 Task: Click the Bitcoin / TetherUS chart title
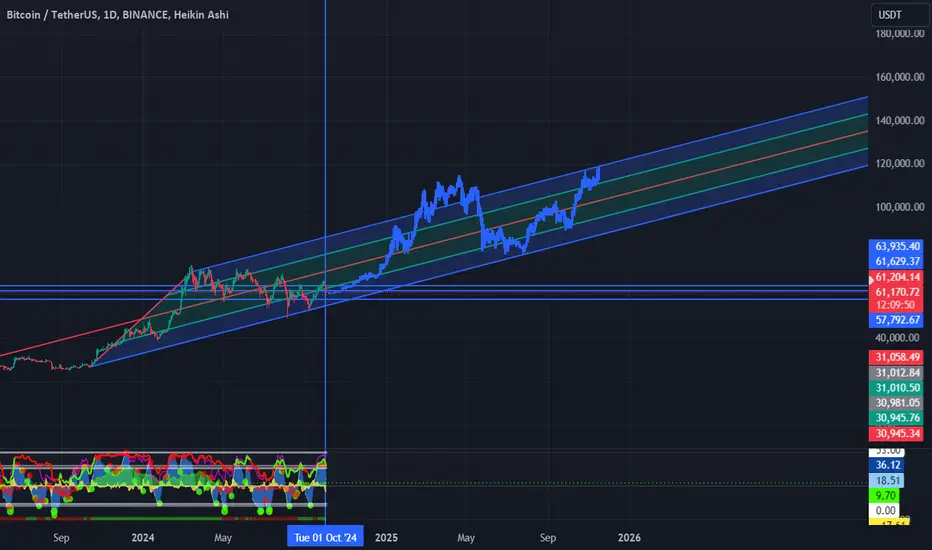[117, 14]
